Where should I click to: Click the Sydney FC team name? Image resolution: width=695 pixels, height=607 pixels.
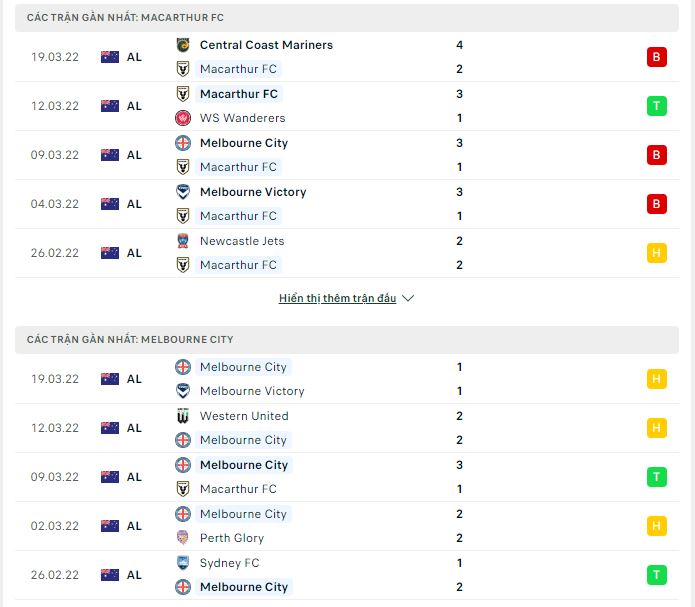coord(229,563)
